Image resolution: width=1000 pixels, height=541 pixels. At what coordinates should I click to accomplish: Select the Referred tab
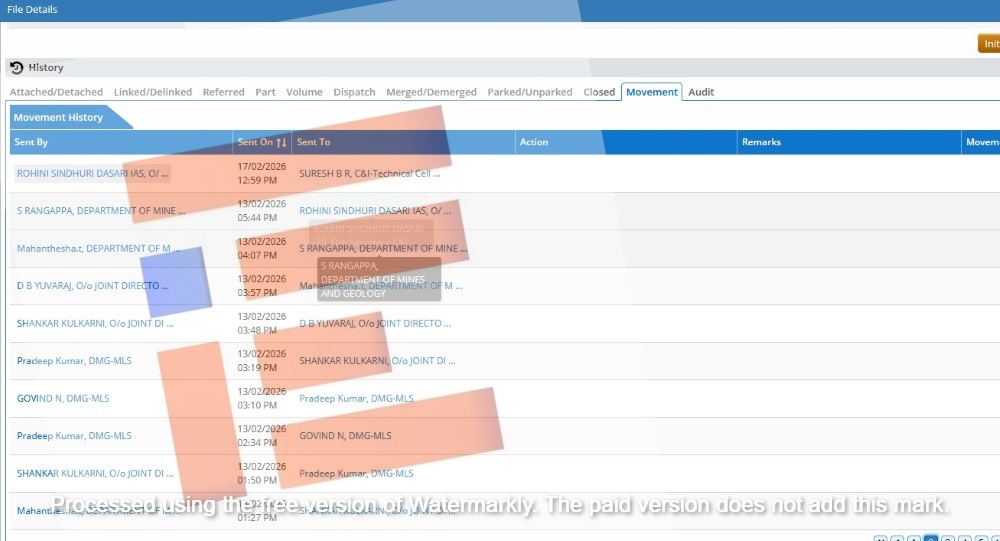pos(223,92)
